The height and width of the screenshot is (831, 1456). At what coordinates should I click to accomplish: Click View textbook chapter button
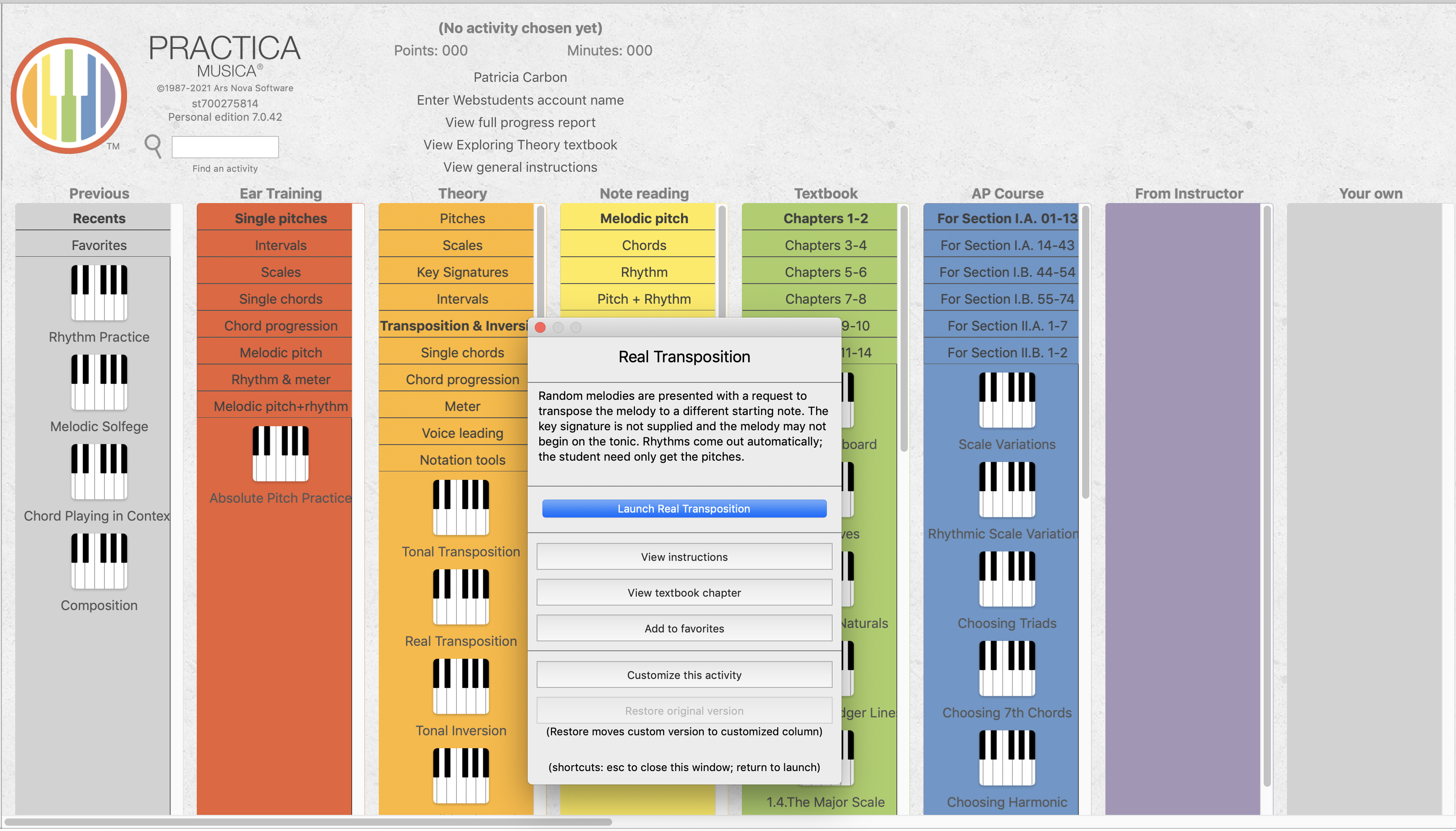click(684, 593)
